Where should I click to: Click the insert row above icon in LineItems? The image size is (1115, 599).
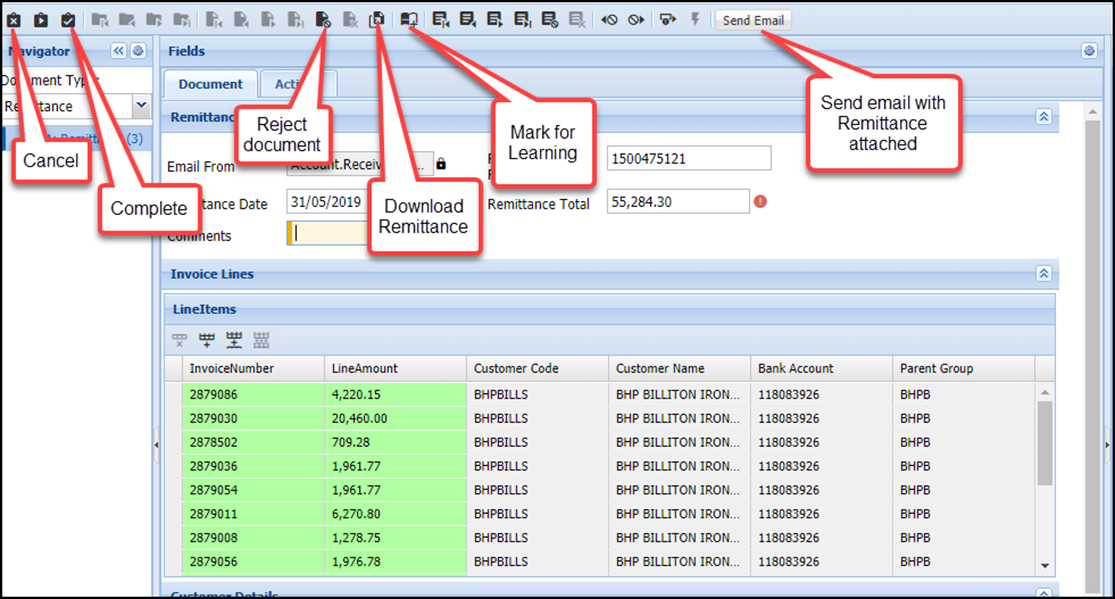click(x=207, y=341)
